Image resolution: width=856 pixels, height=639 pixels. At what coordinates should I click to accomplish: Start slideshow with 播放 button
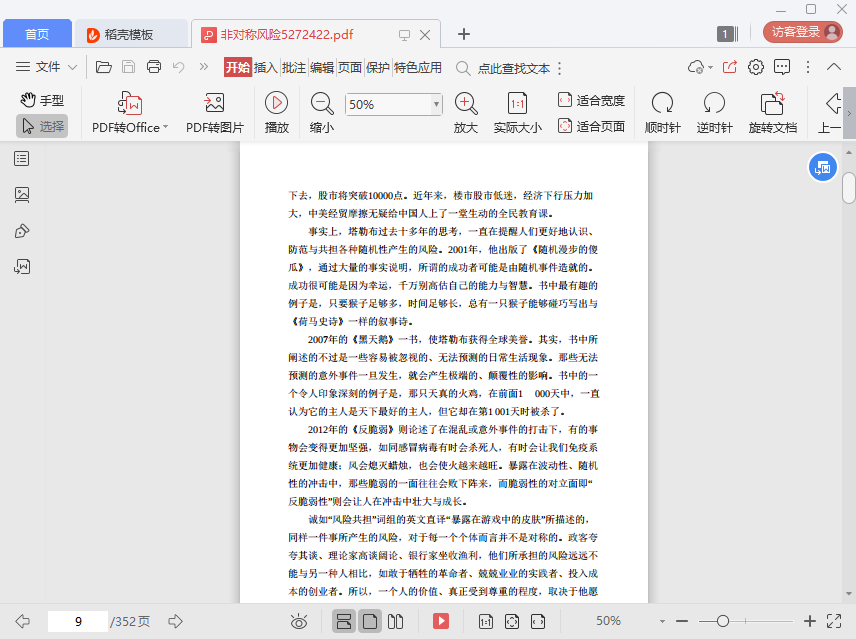(277, 112)
